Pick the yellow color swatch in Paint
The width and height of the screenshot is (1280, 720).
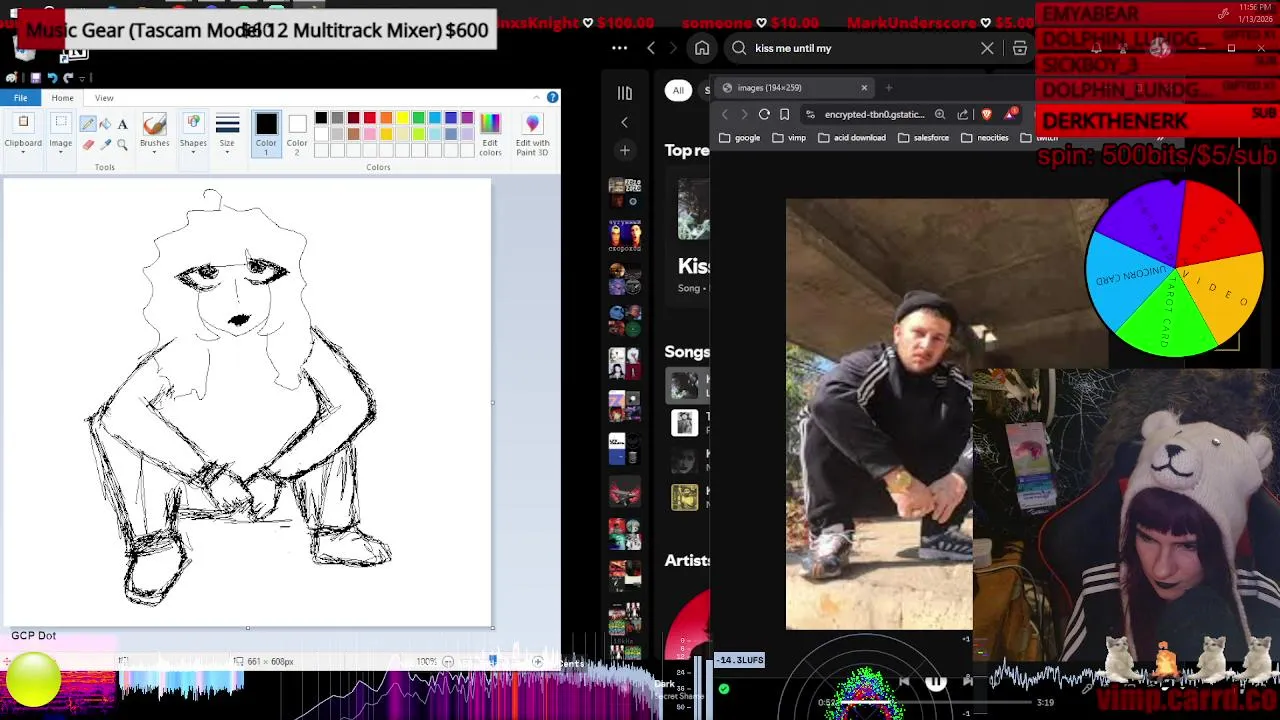(402, 118)
